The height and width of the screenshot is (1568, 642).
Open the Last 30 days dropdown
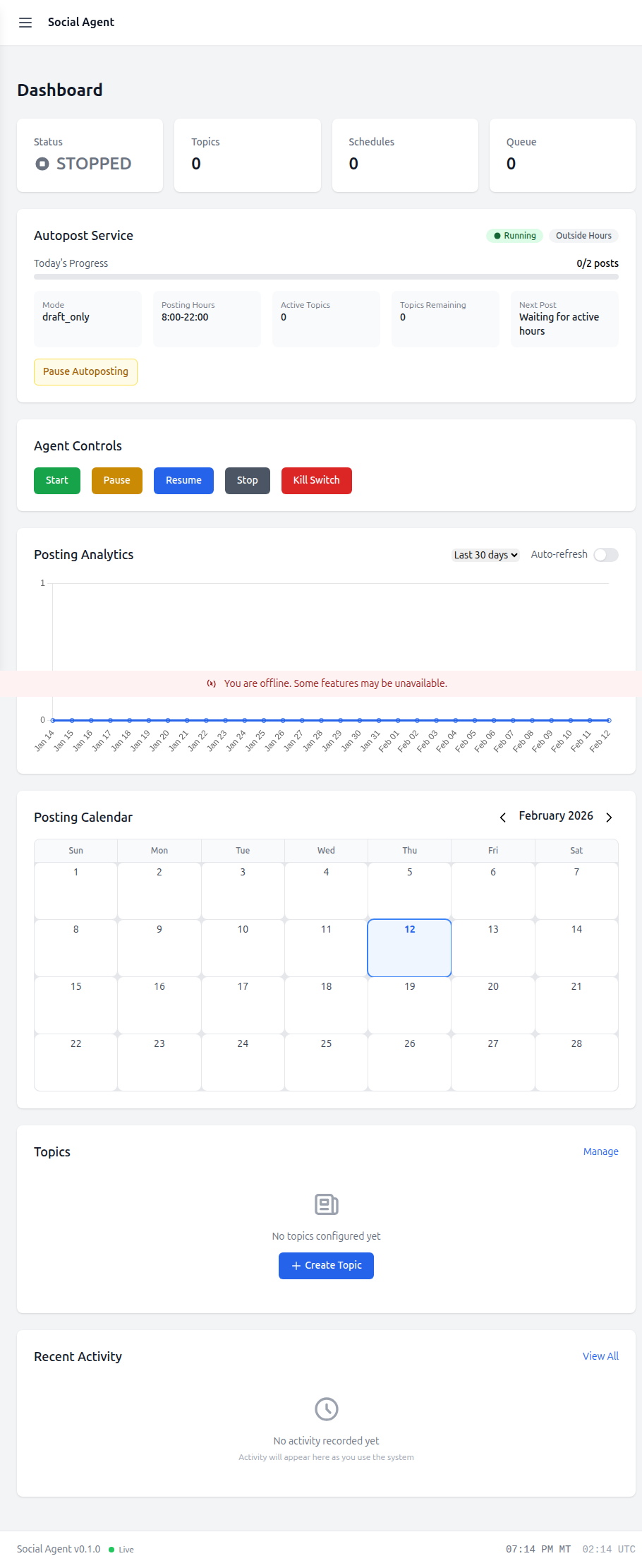[x=485, y=555]
